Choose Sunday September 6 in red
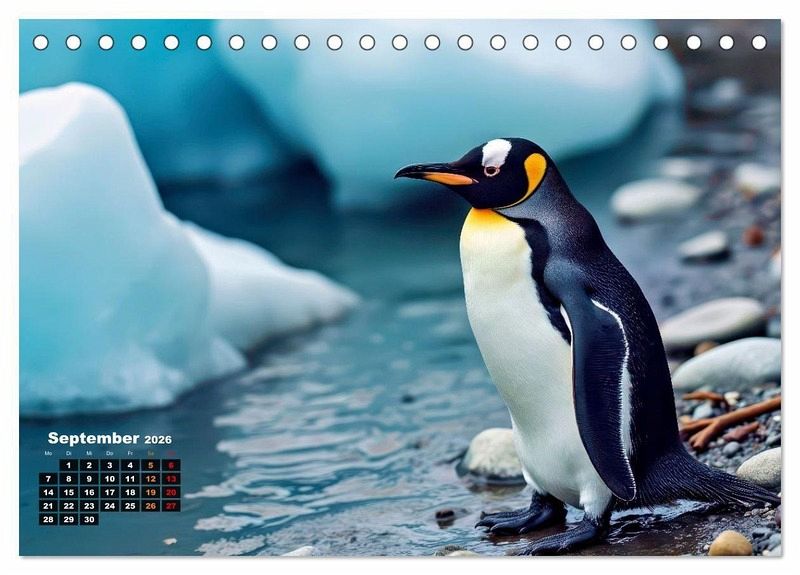Viewport: 800px width, 575px height. point(171,465)
